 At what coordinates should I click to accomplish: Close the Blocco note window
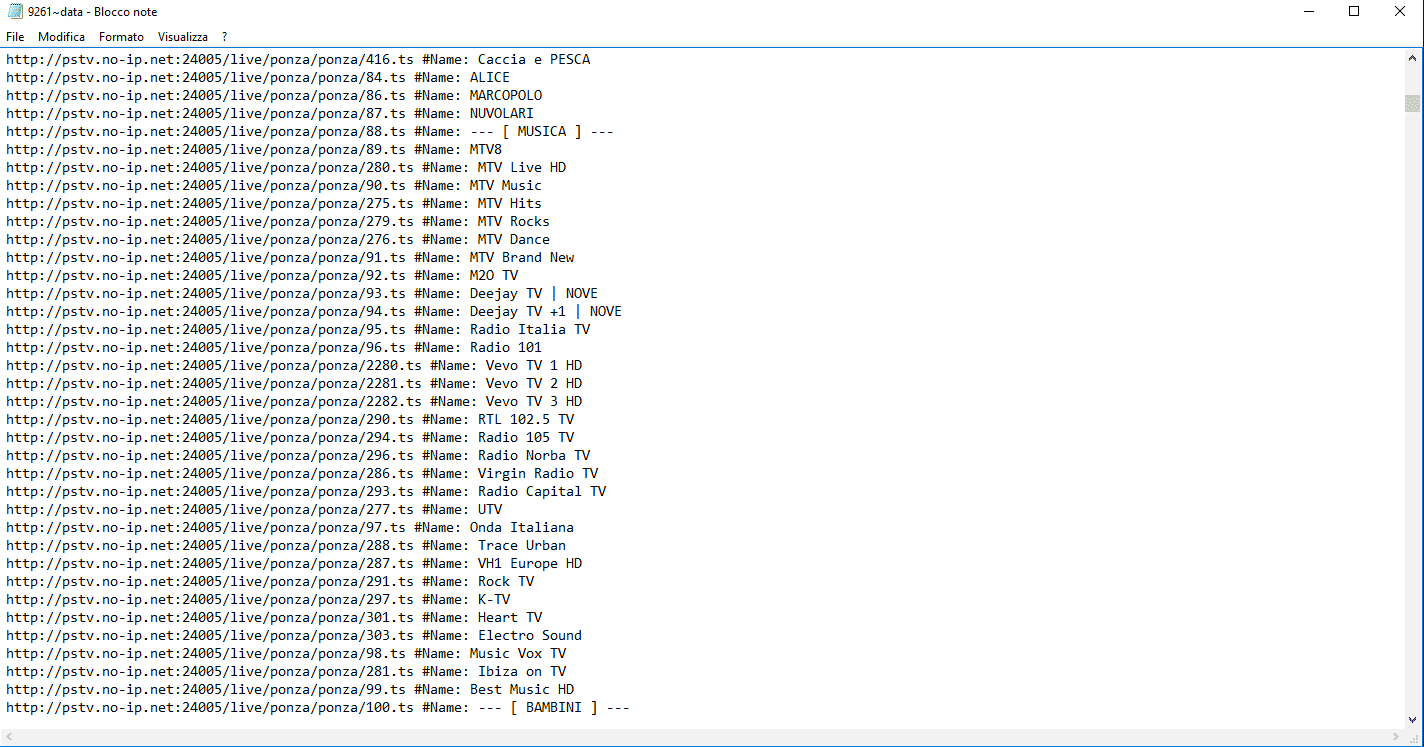[x=1400, y=12]
